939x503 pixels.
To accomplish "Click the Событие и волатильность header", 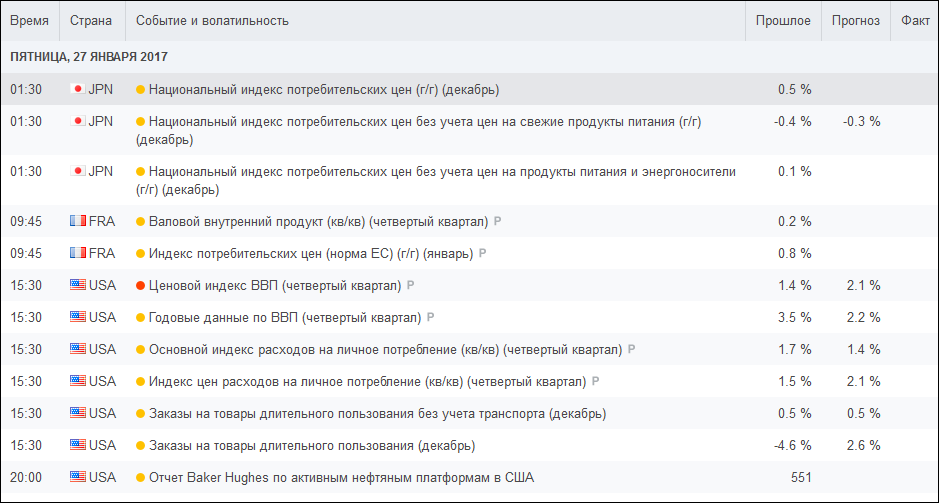I will (213, 21).
